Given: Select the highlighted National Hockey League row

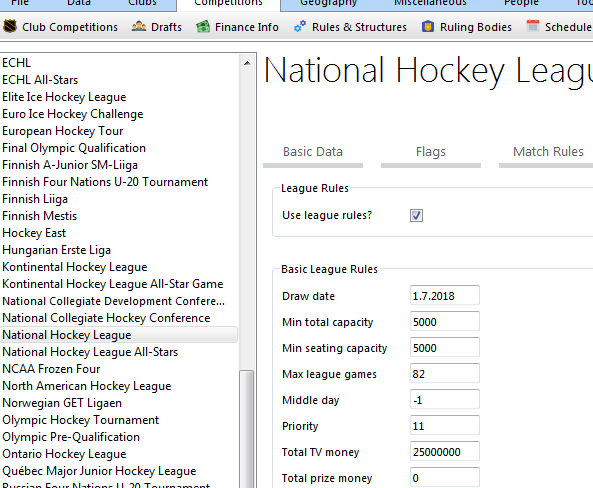Looking at the screenshot, I should coord(119,335).
